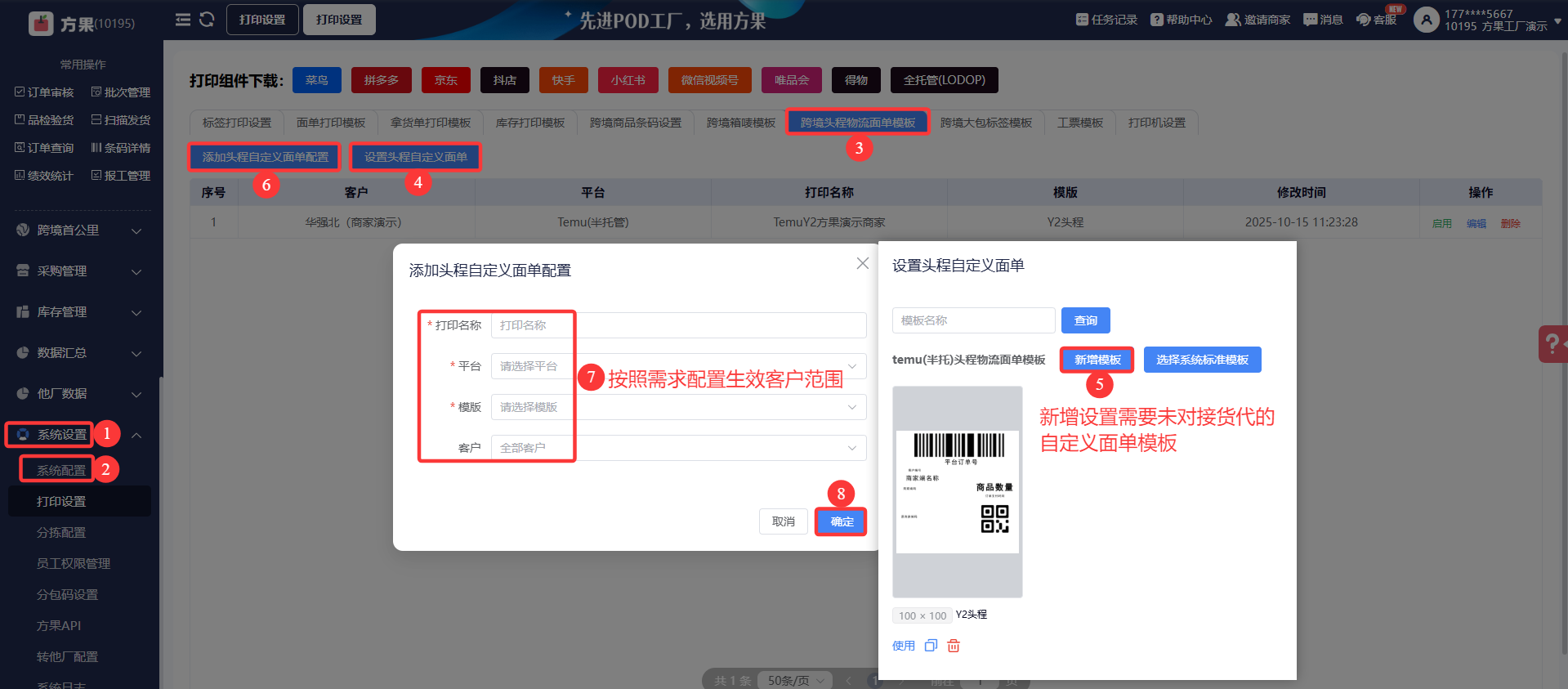Open the 品检验货 shortcut

point(44,120)
